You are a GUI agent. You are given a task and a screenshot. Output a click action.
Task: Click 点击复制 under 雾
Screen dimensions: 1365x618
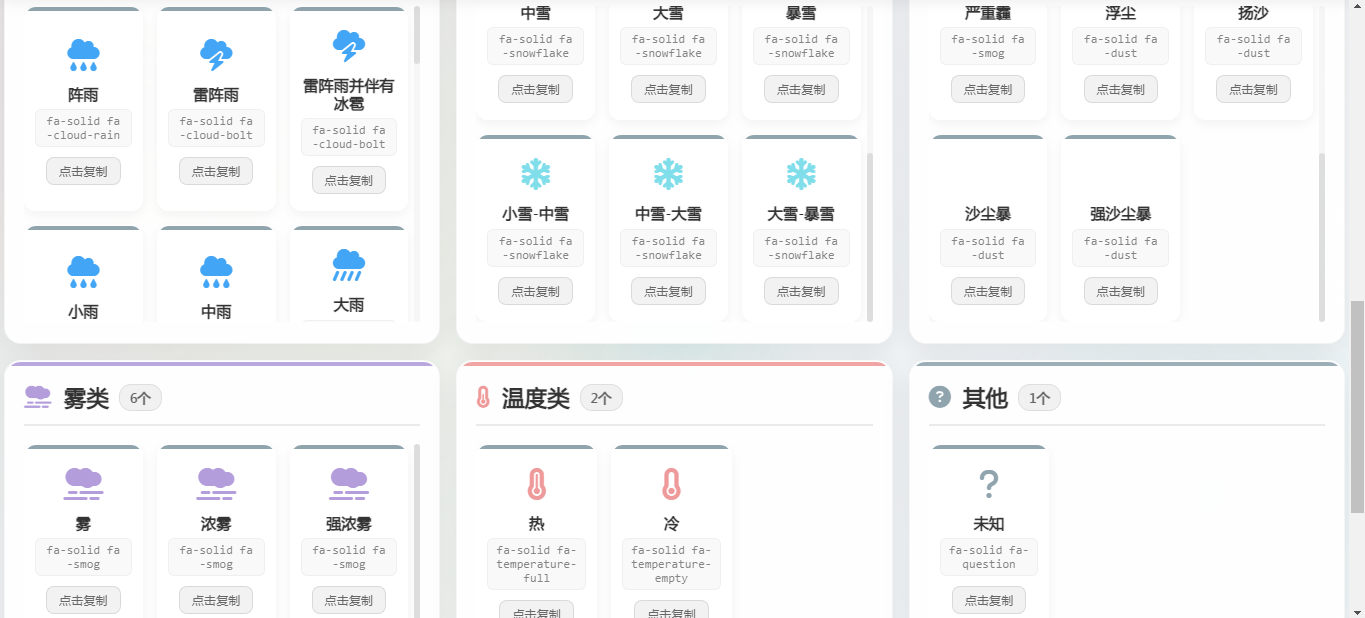click(x=83, y=600)
